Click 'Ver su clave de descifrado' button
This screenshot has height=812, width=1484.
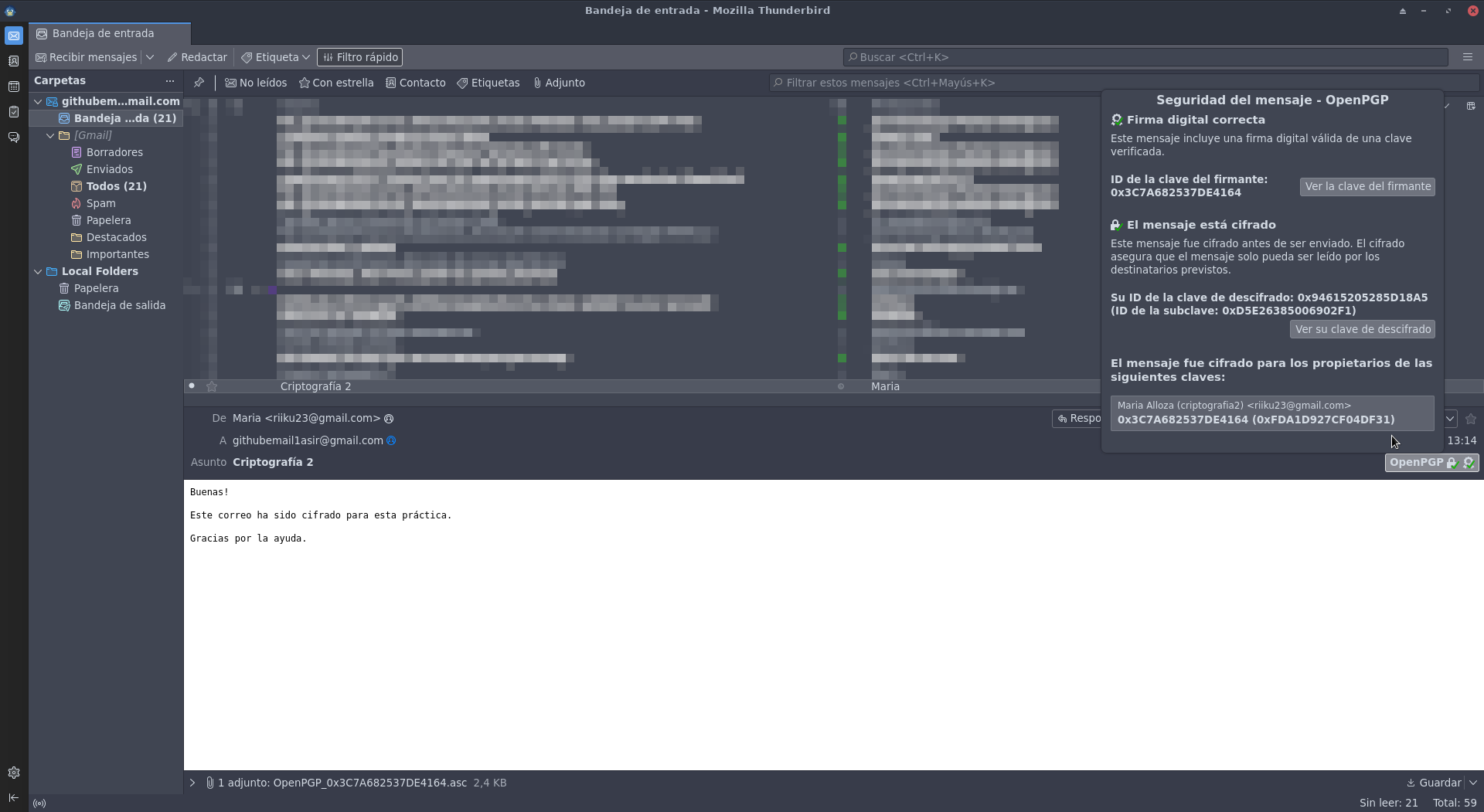(1362, 329)
